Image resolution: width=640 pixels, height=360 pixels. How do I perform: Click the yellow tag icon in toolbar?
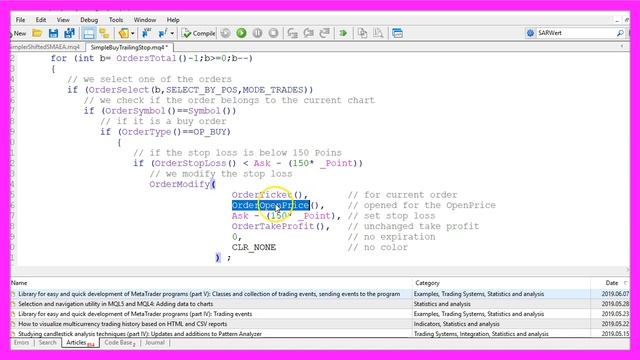(x=123, y=33)
